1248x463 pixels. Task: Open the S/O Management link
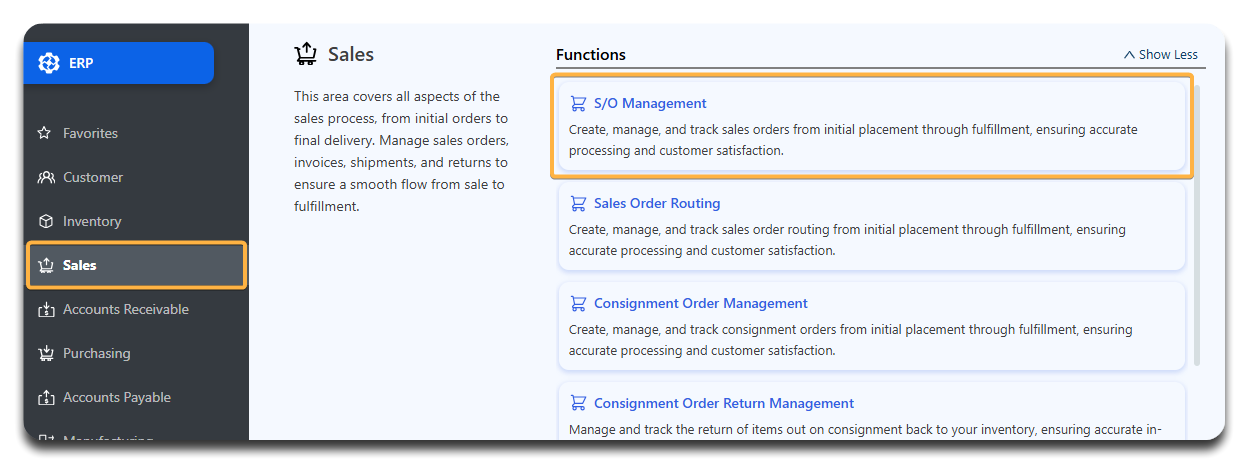pos(649,103)
